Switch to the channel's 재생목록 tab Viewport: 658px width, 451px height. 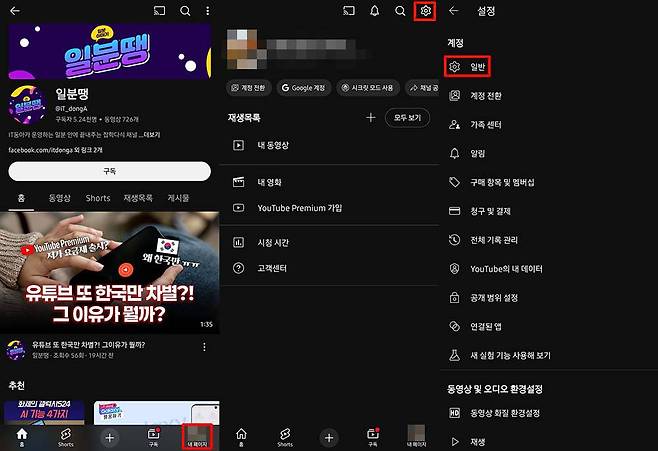pos(138,198)
